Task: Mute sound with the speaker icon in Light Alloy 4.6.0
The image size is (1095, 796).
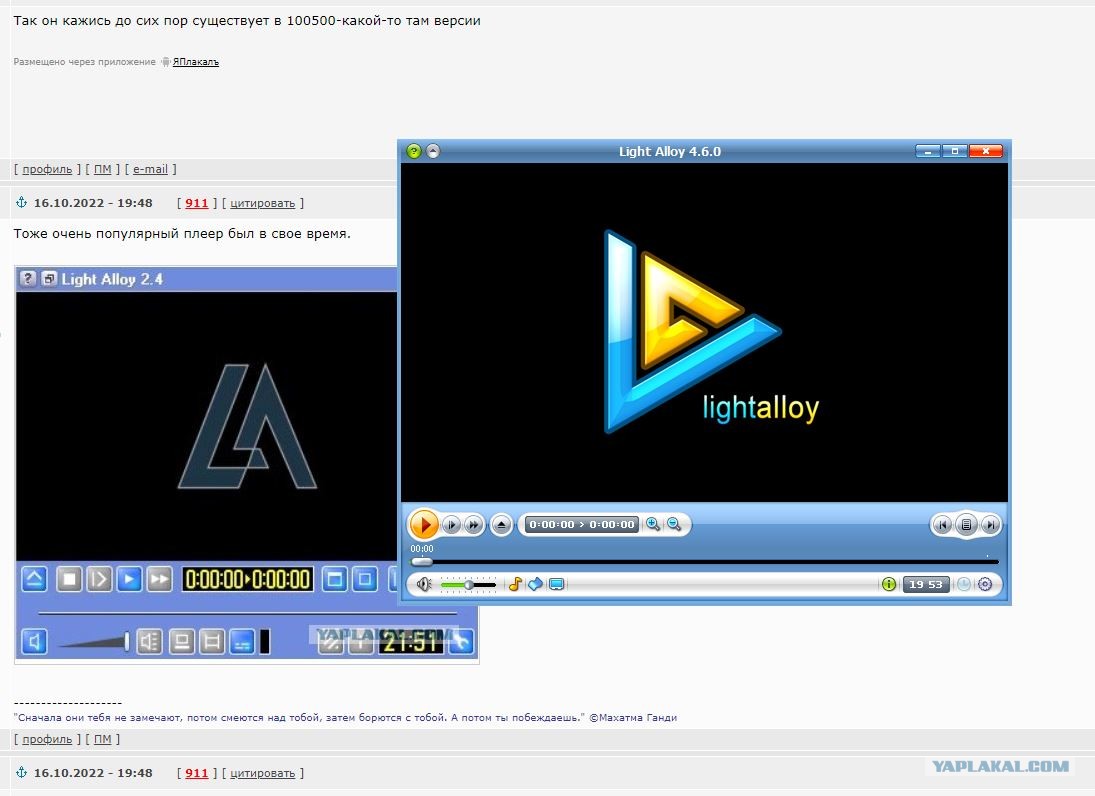Action: [424, 584]
